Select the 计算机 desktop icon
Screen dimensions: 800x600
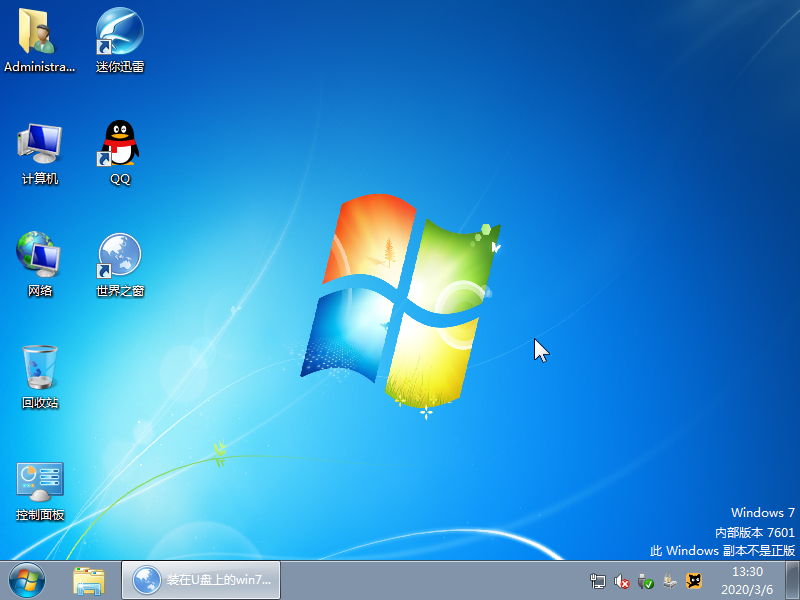pyautogui.click(x=40, y=144)
